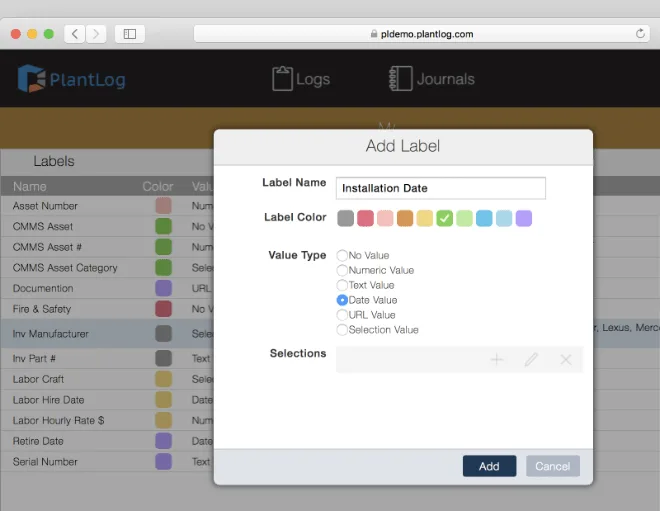Select the Inv Part # label row
Viewport: 660px width, 511px height.
click(x=107, y=359)
